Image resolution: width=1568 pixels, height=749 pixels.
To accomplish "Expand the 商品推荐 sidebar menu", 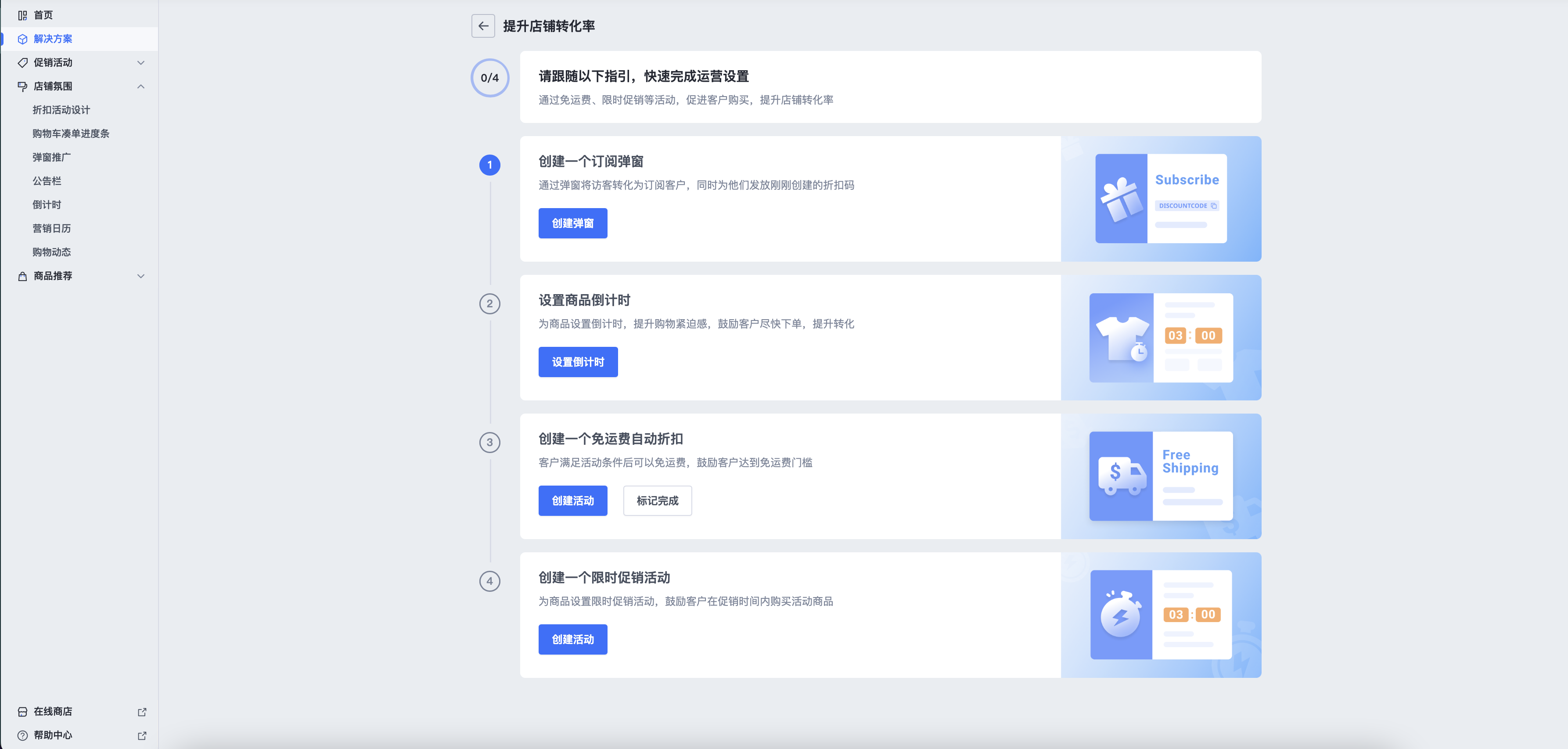I will click(141, 276).
